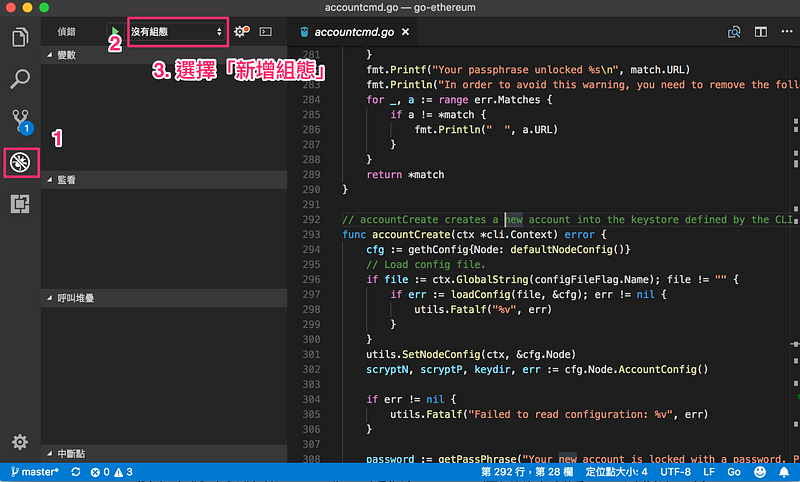Open the 沒有組態 configuration dropdown
The width and height of the screenshot is (800, 482).
click(177, 32)
